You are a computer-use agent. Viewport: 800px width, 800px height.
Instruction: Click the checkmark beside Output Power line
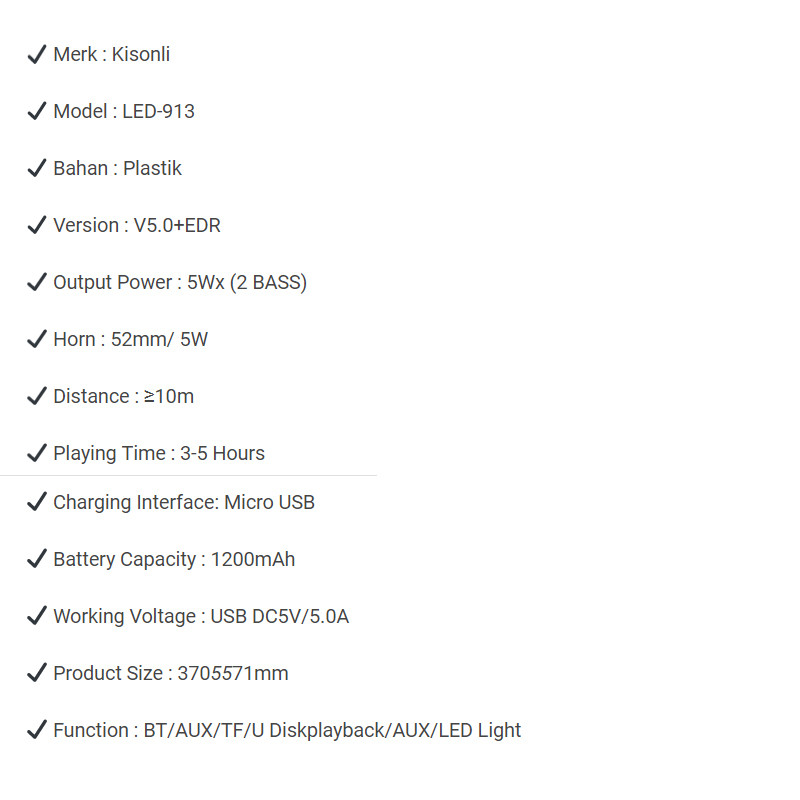click(x=37, y=282)
